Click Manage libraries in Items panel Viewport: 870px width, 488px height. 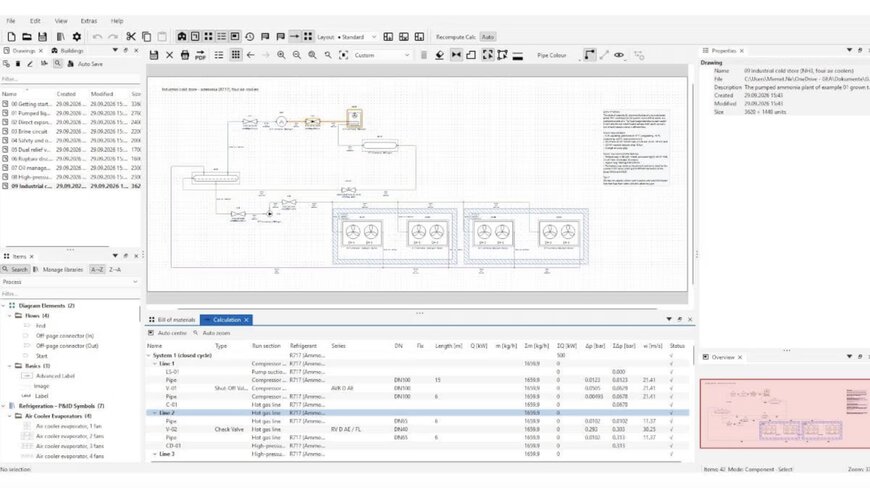(58, 270)
